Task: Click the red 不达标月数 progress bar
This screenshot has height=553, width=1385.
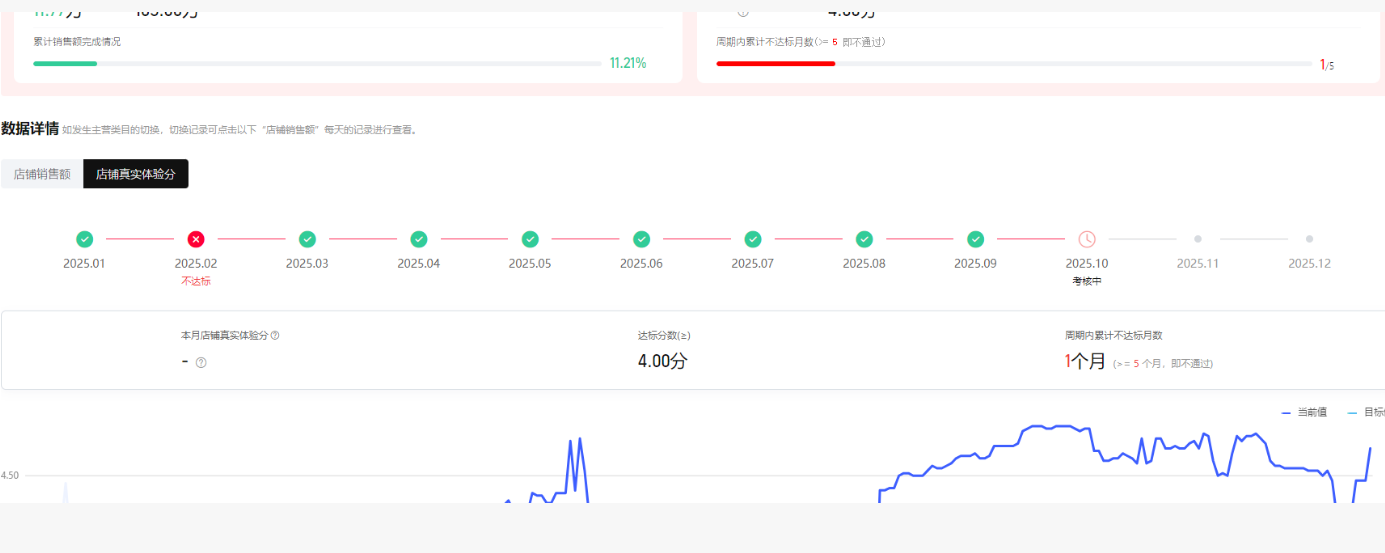Action: pos(775,63)
